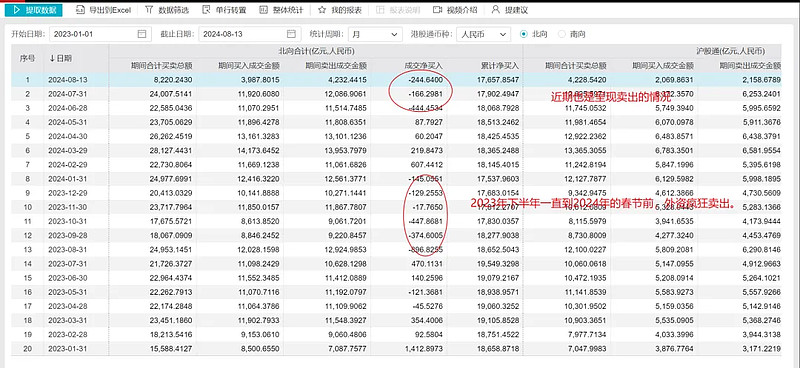Open calendar icon for 截止日期
Image resolution: width=800 pixels, height=368 pixels.
pyautogui.click(x=291, y=34)
